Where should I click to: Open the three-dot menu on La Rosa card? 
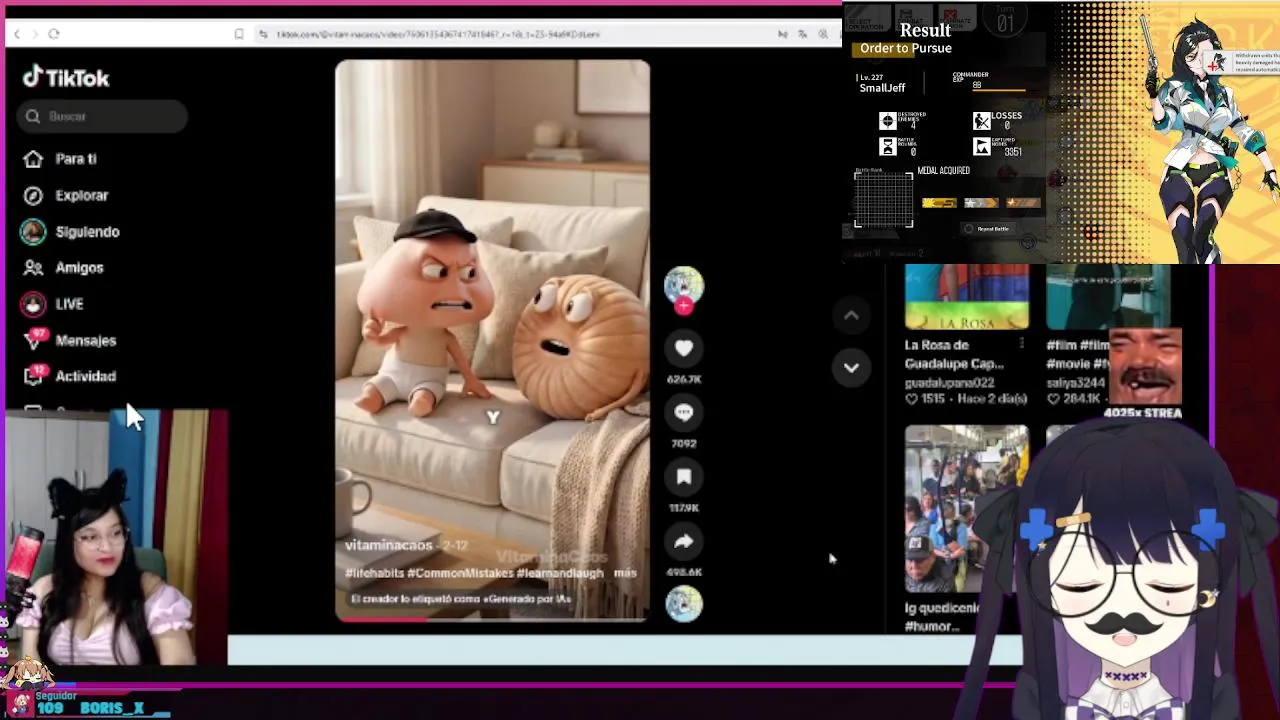(x=1021, y=344)
